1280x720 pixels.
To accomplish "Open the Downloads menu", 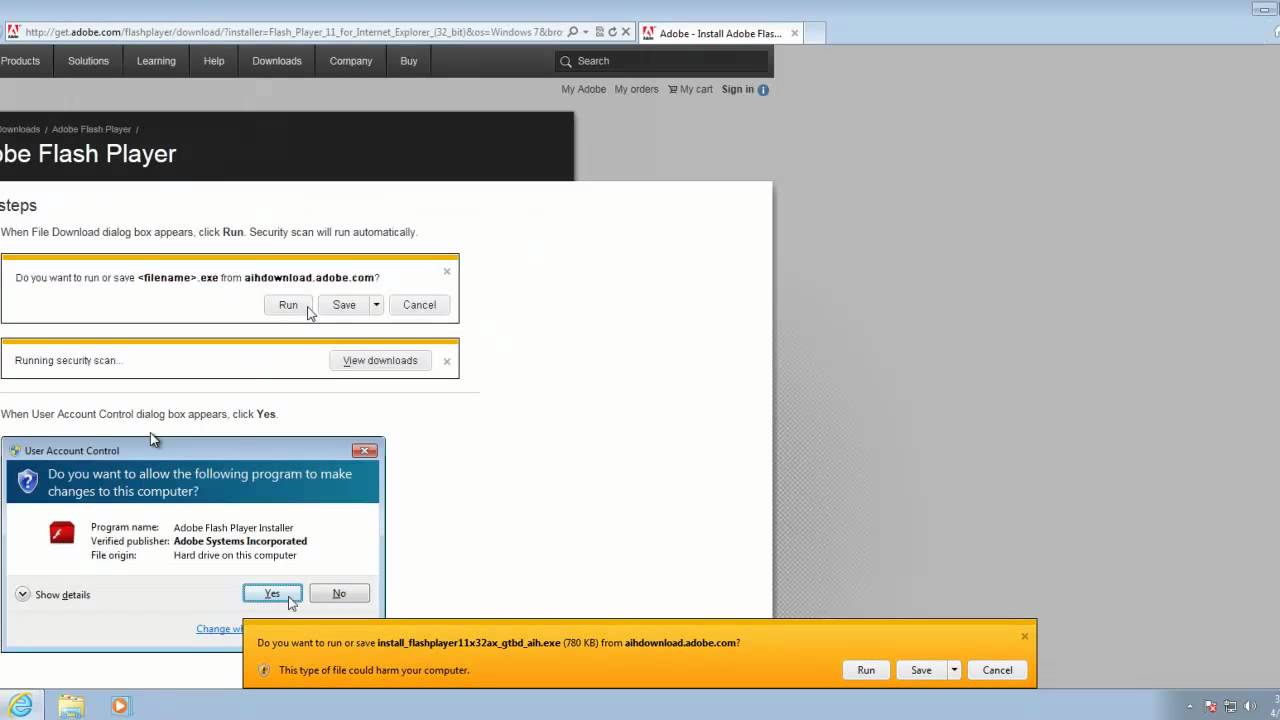I will click(277, 61).
